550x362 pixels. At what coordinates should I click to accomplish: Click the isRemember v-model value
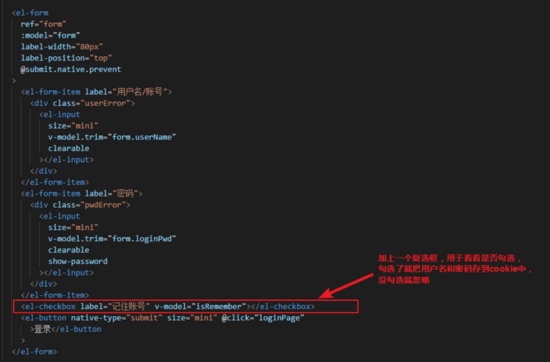point(219,307)
